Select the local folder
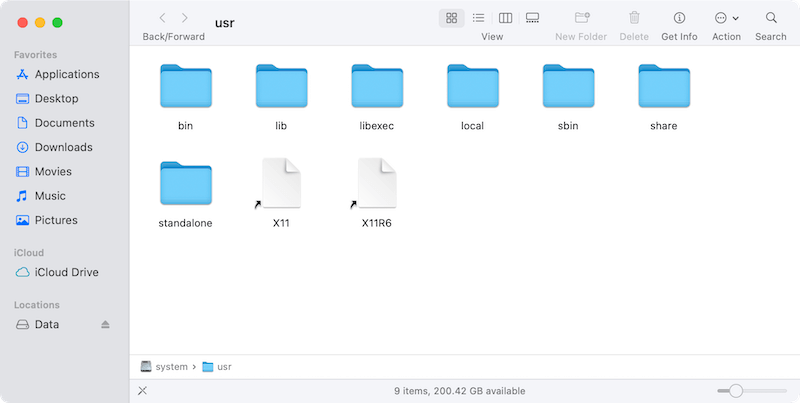The width and height of the screenshot is (800, 403). point(472,86)
